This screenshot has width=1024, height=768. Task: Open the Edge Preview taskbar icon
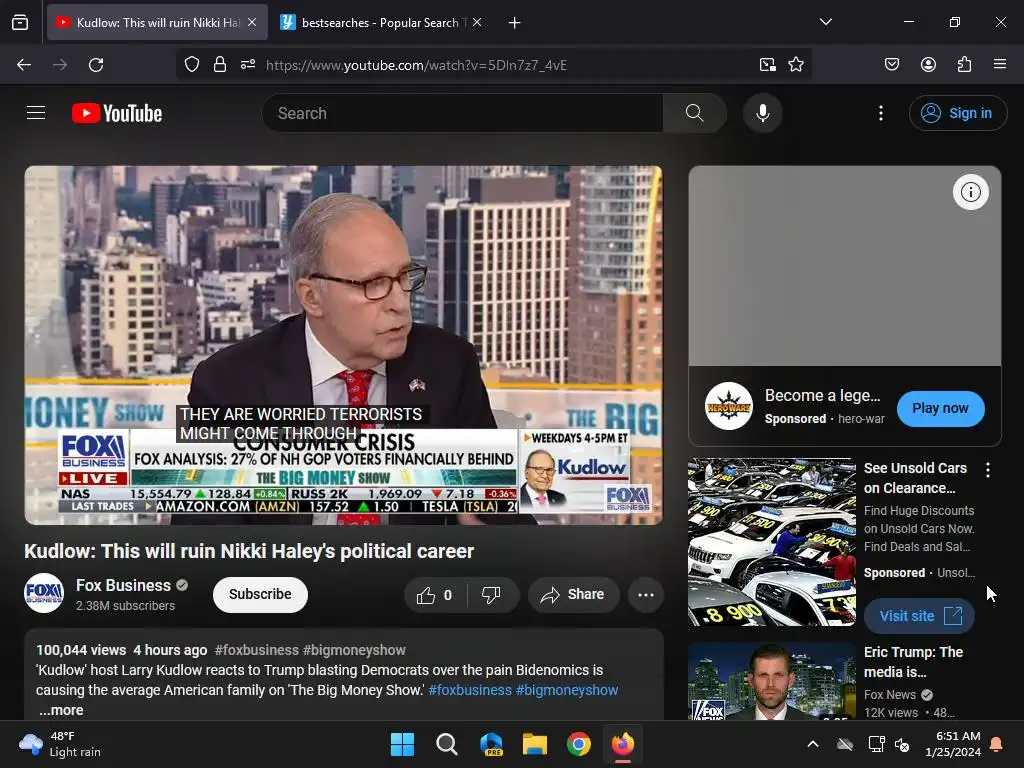(x=490, y=744)
